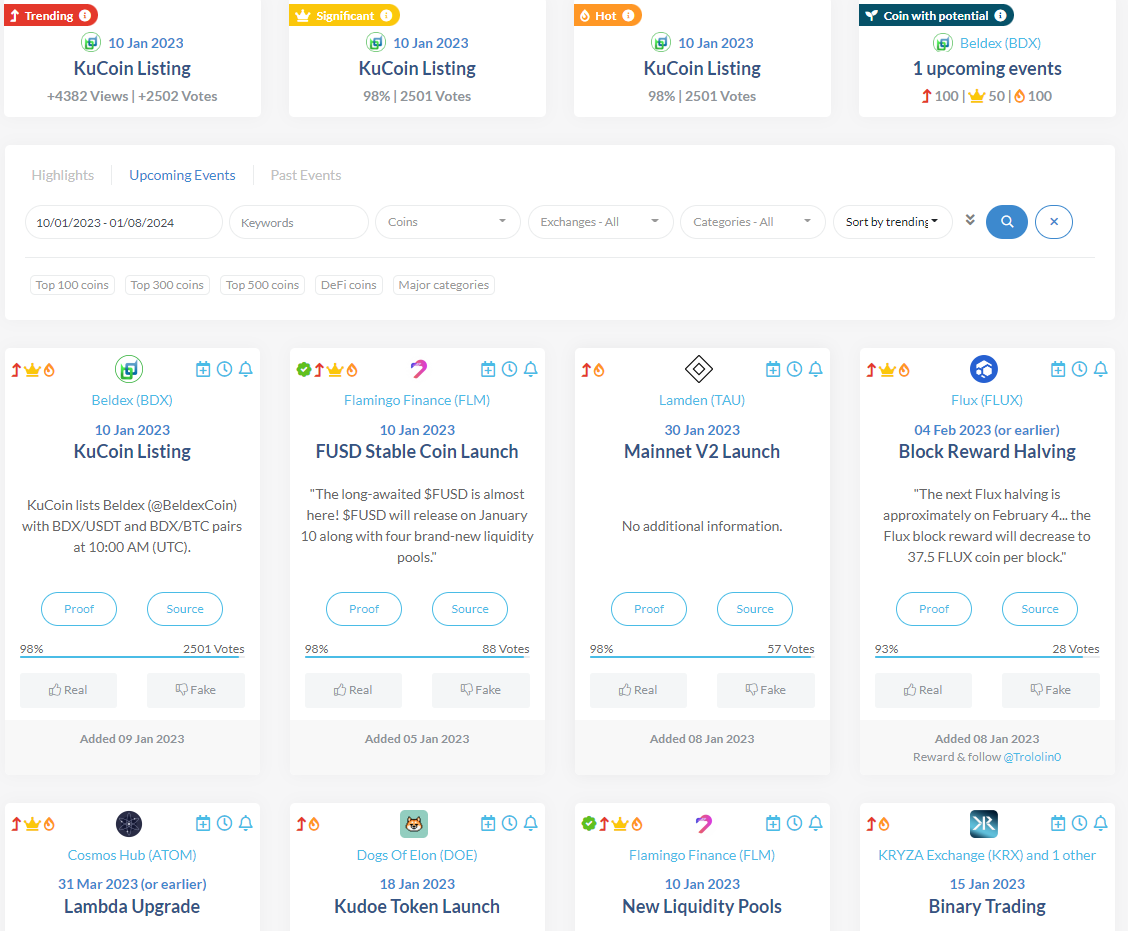Screen dimensions: 1128x931
Task: Vote Real on FUSD Stable Coin Launch
Action: [x=352, y=690]
